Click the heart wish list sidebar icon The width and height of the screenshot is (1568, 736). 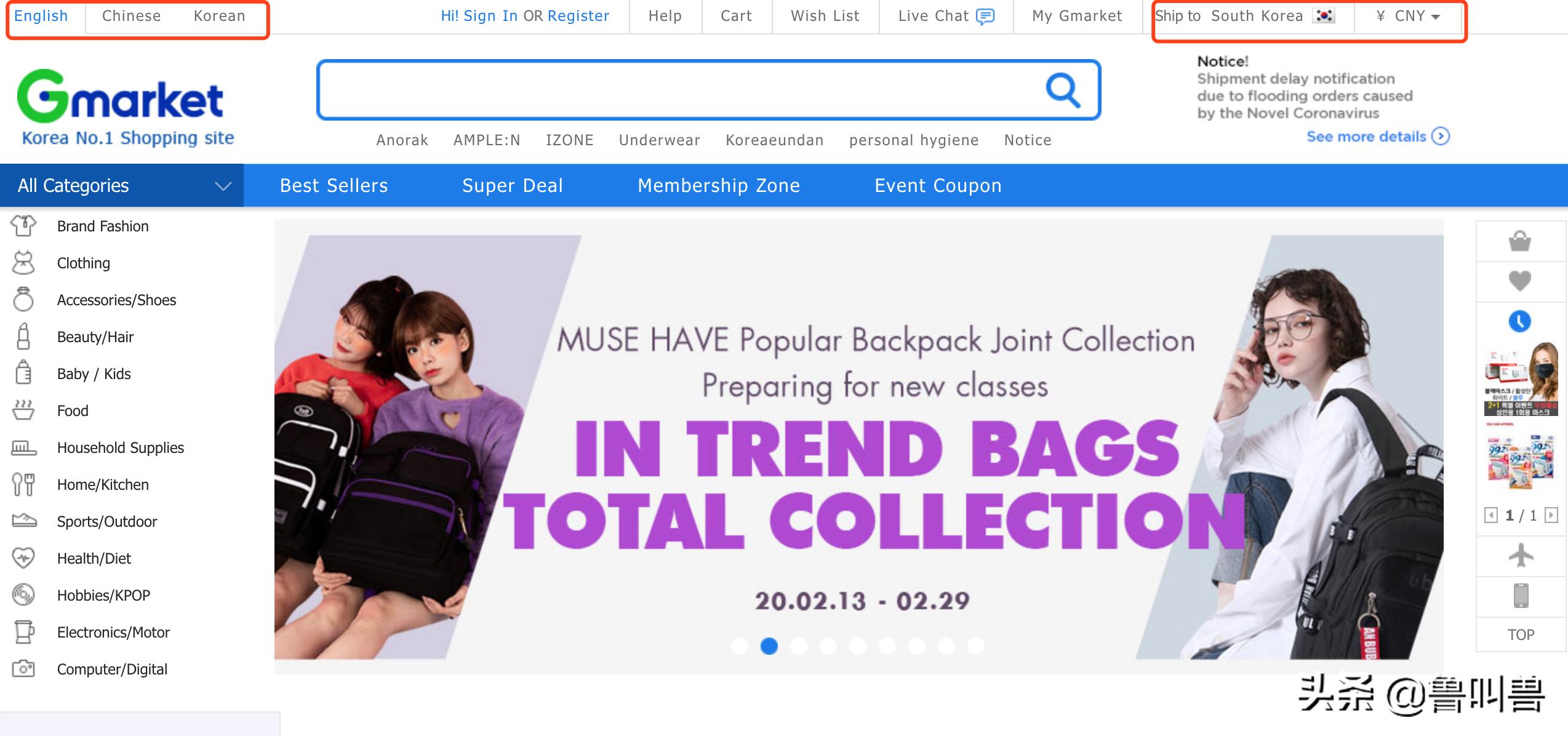tap(1519, 281)
